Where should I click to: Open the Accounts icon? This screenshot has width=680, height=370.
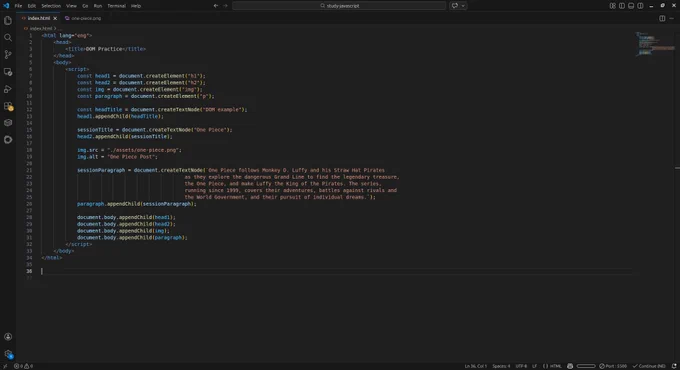point(8,337)
